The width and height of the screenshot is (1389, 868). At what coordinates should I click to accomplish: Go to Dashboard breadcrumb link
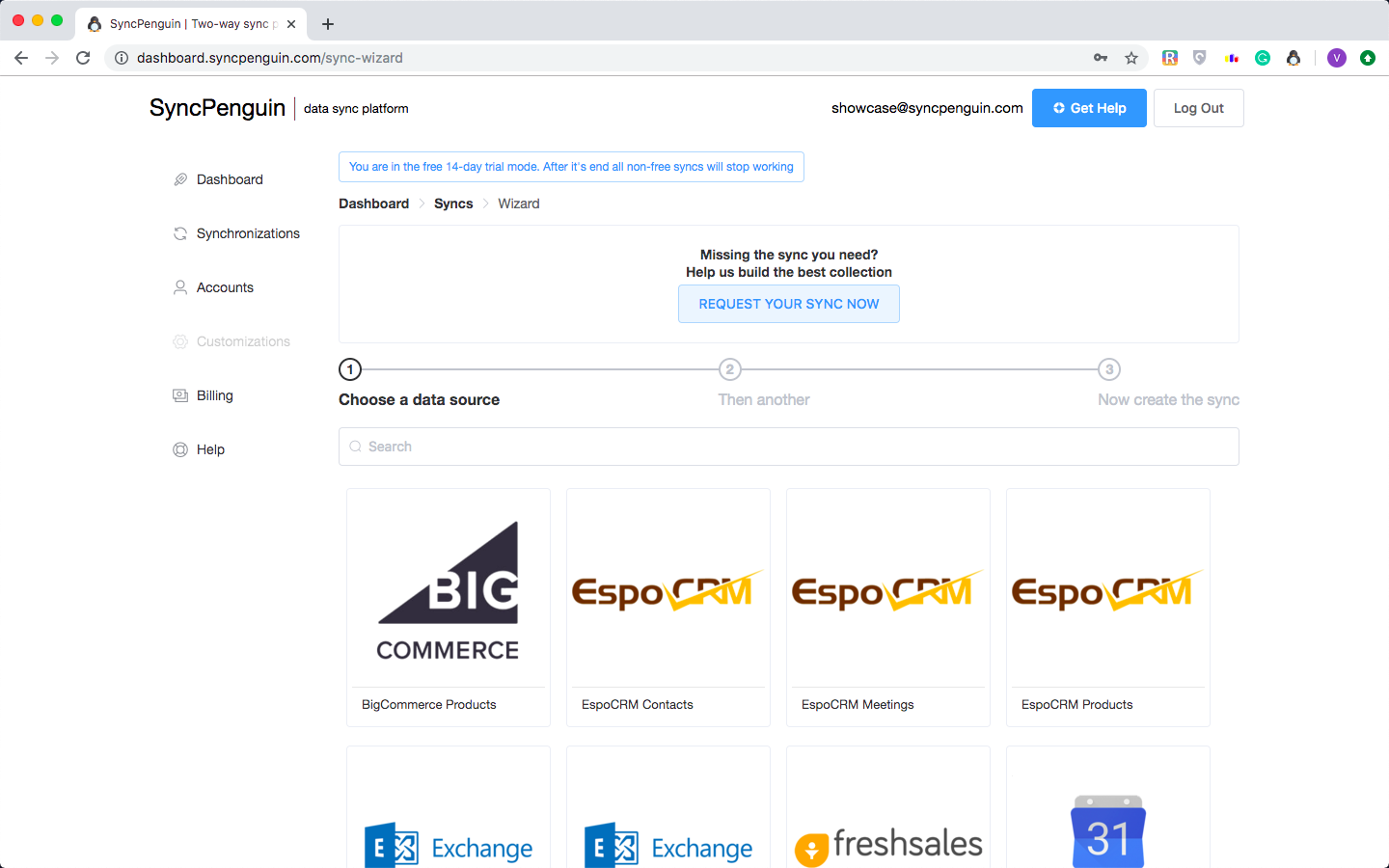pos(373,203)
